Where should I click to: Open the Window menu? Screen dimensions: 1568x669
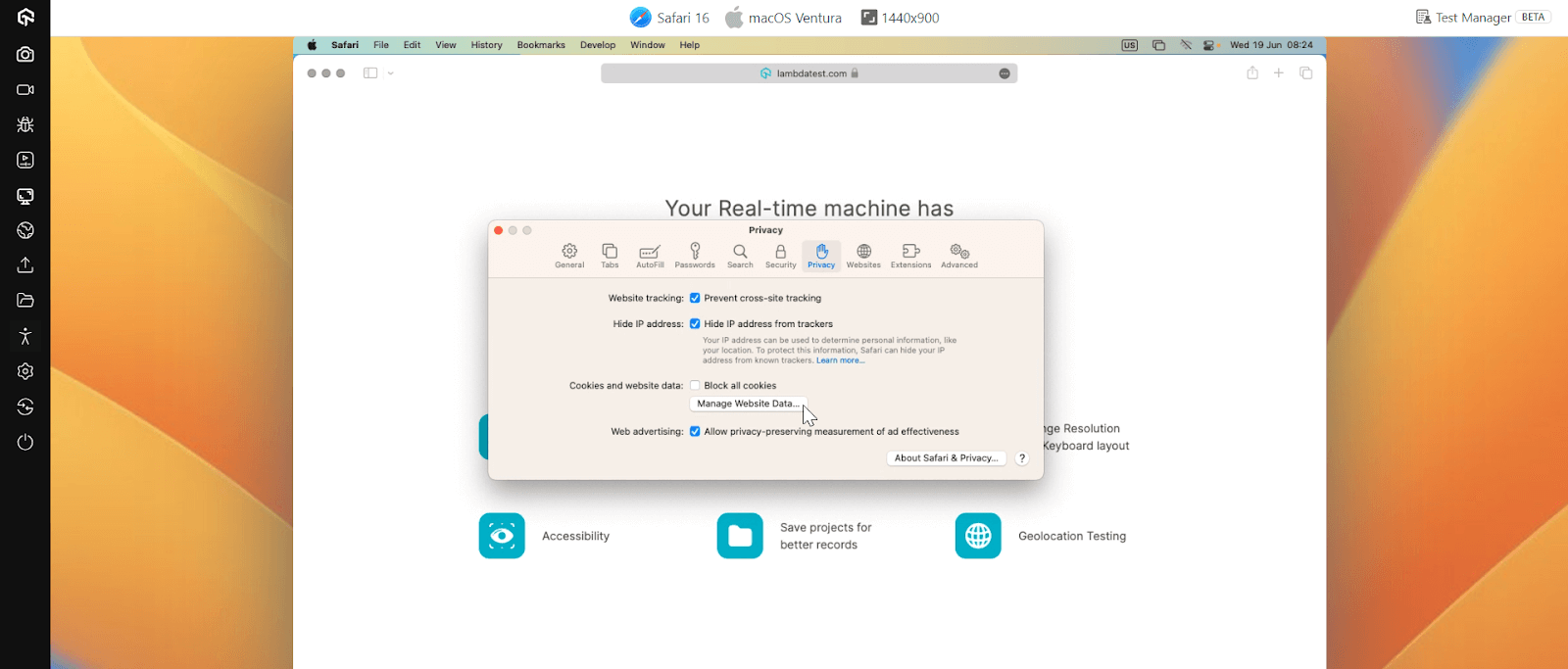648,45
